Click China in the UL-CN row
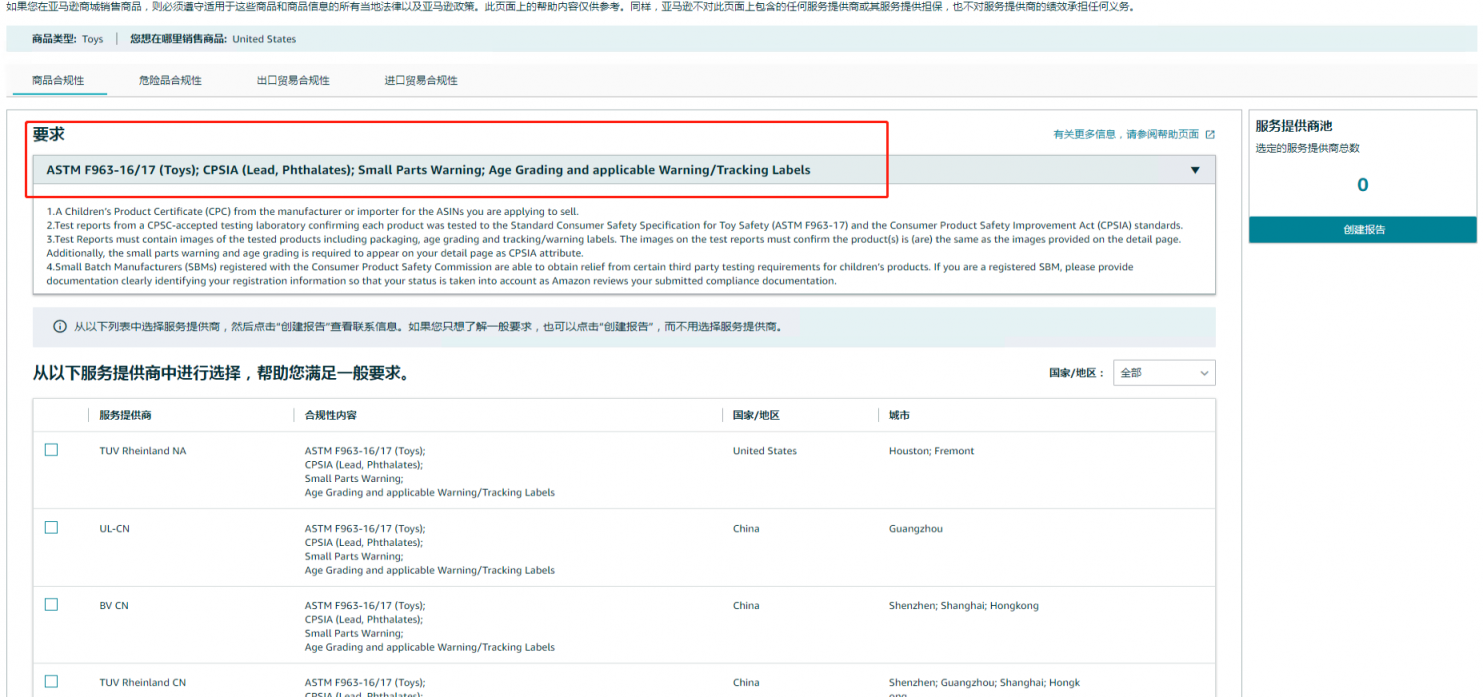 point(746,529)
